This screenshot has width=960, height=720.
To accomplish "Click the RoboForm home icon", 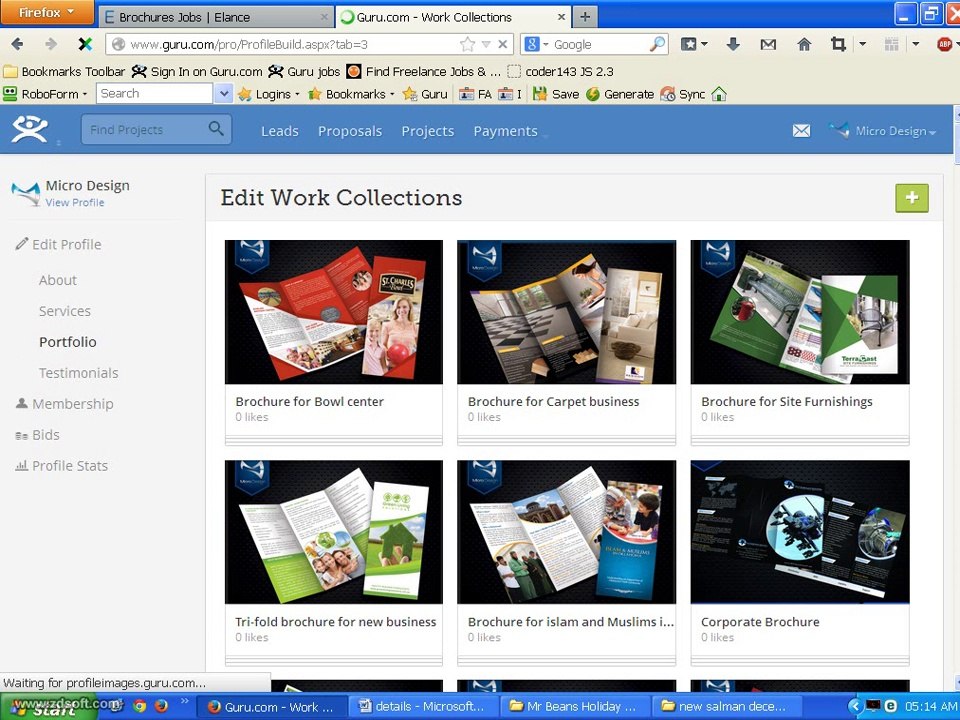I will pyautogui.click(x=719, y=94).
